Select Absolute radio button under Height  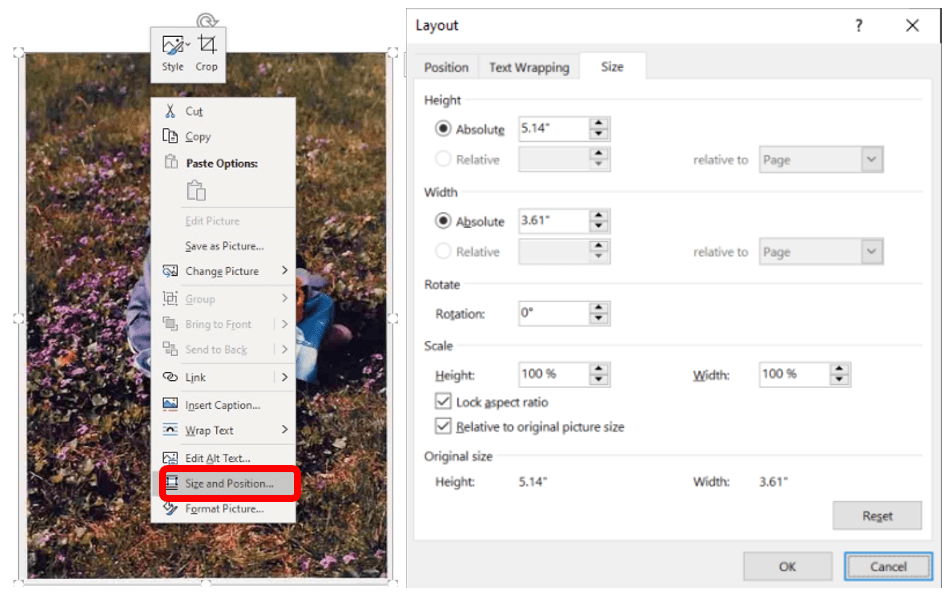(x=443, y=129)
